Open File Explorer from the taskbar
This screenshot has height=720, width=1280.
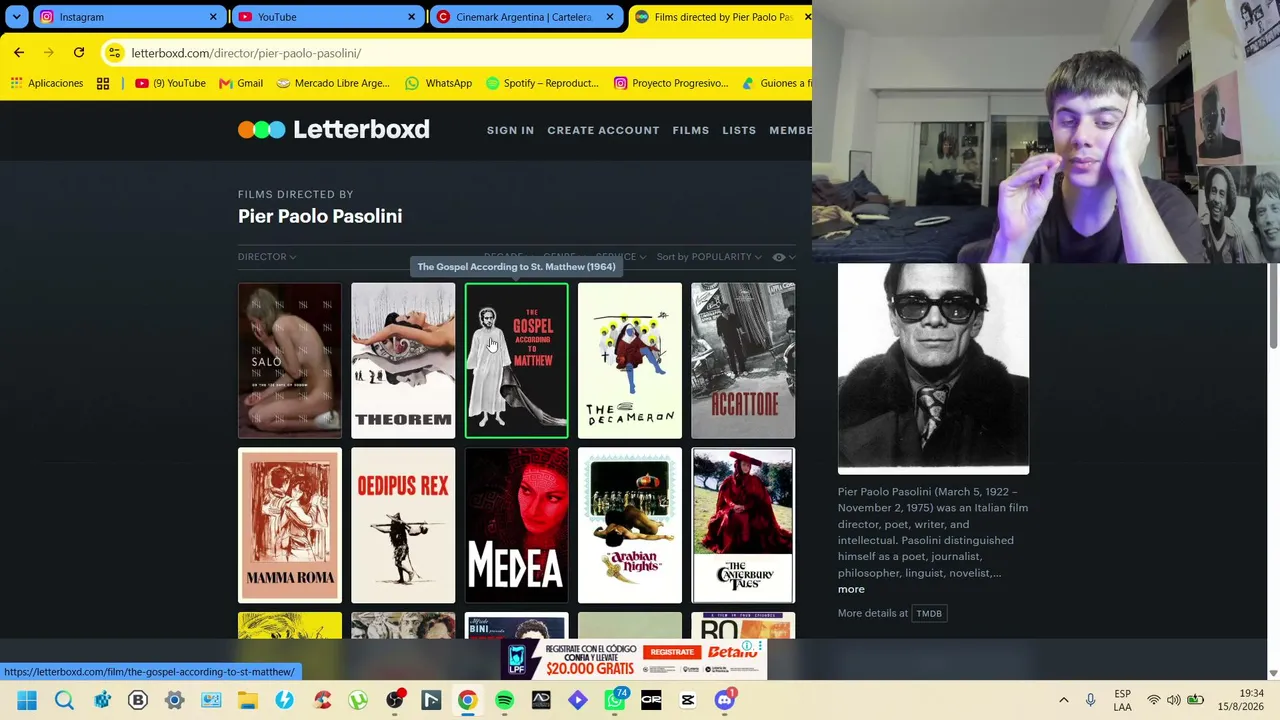click(x=248, y=700)
